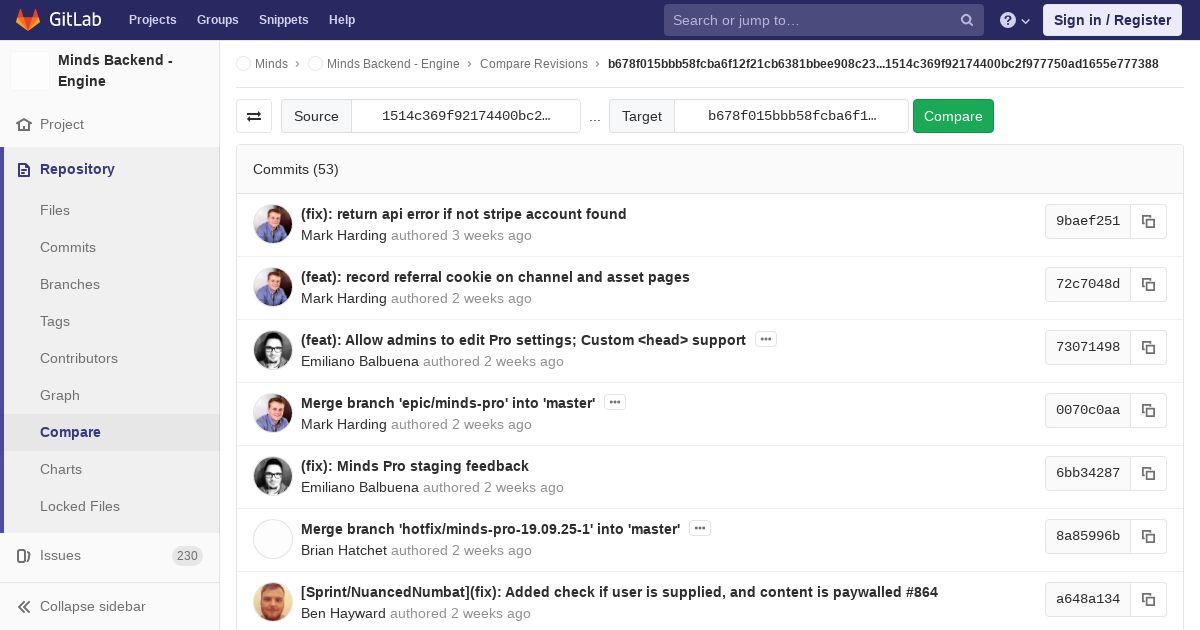Screen dimensions: 1200x630
Task: Open the Help question mark menu
Action: (x=1015, y=20)
